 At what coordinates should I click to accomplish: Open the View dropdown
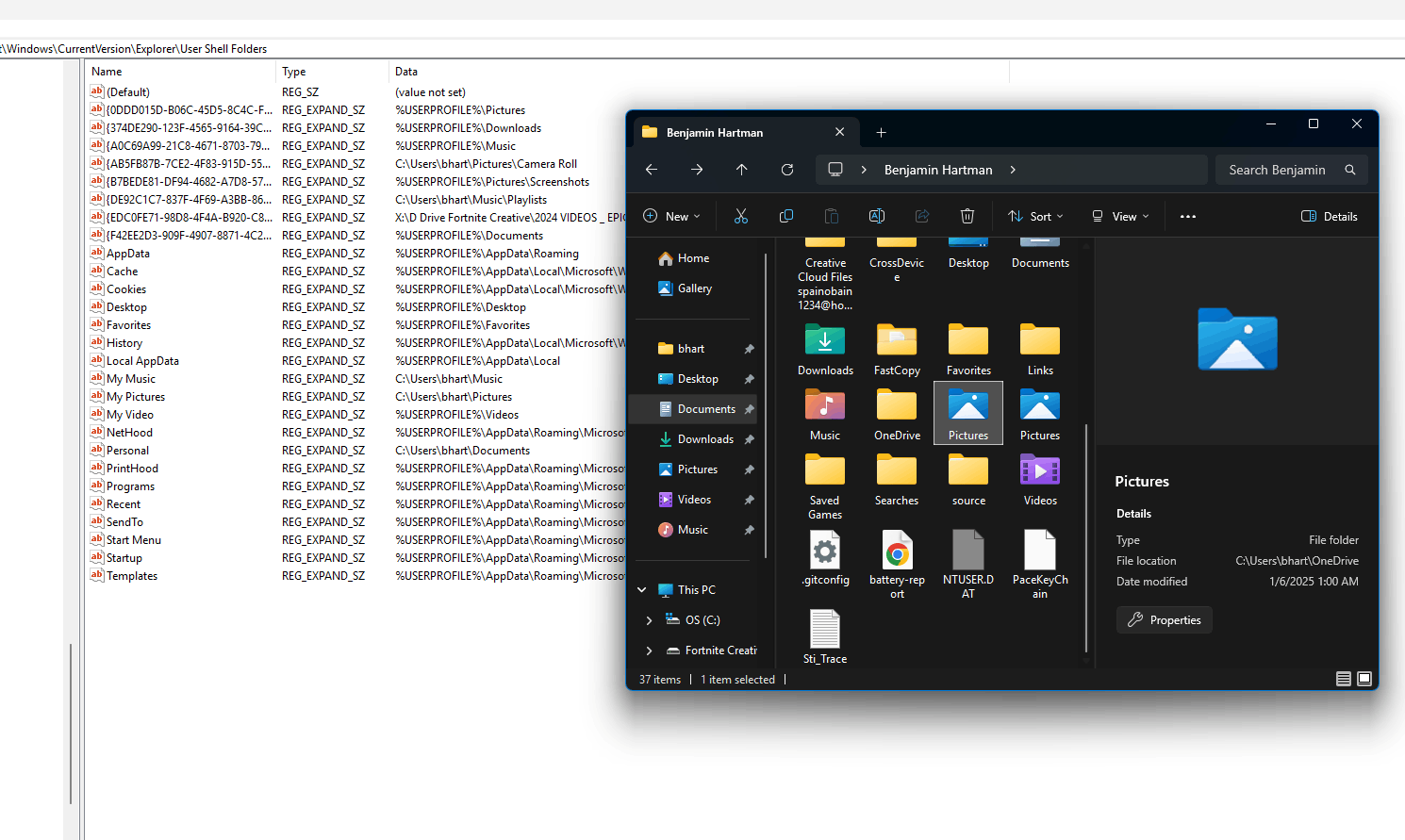(x=1120, y=216)
